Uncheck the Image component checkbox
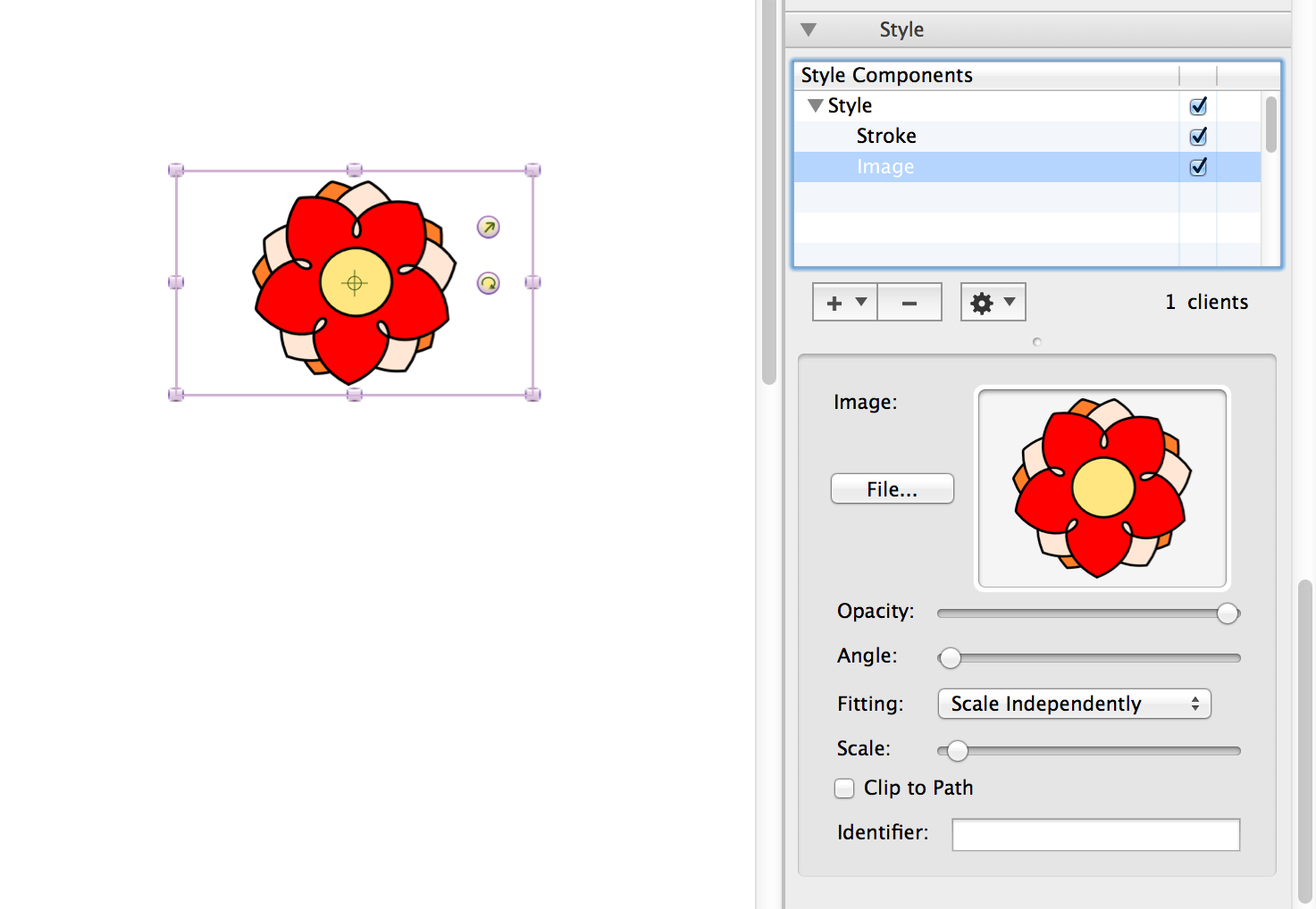 [1198, 167]
